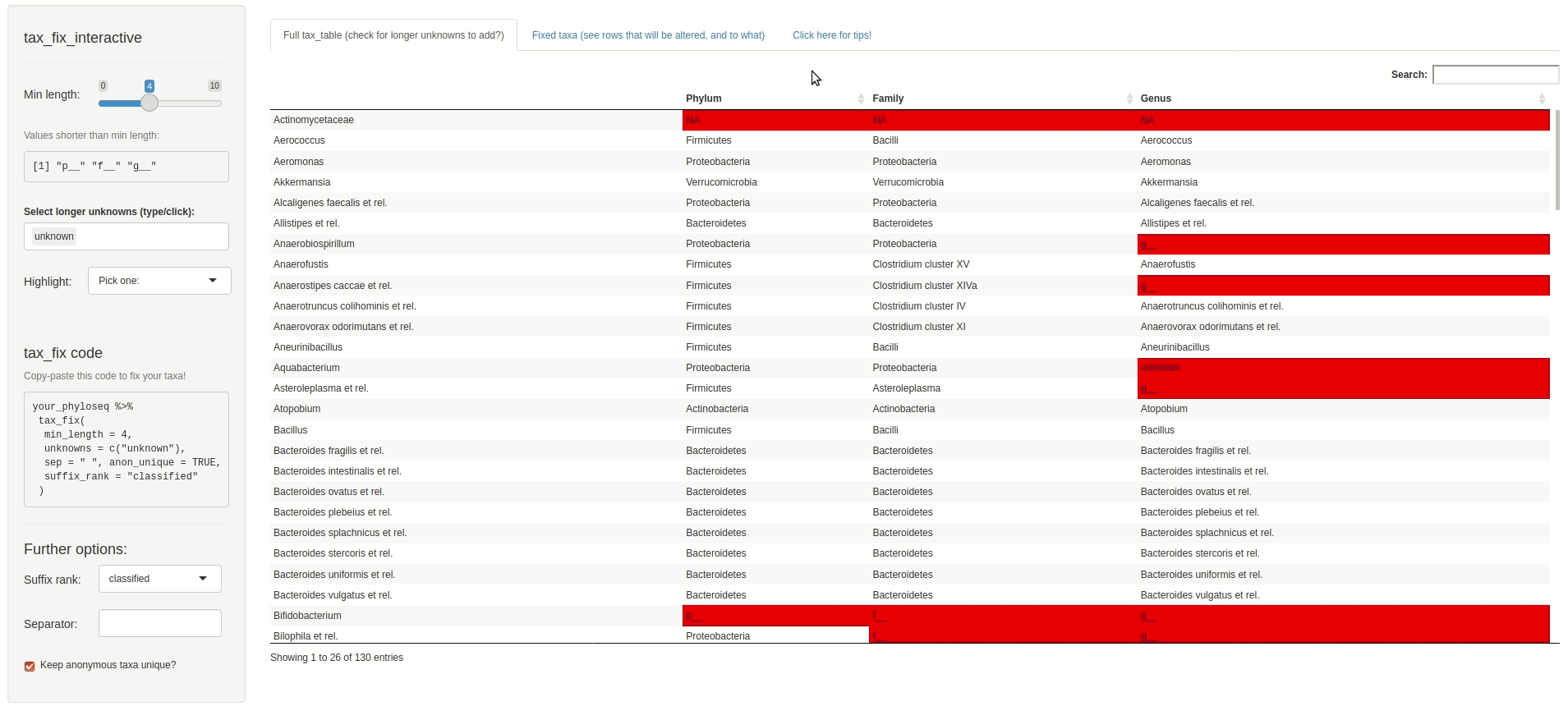Toggle the sort arrows on Genus column
1568x720 pixels.
pos(1542,99)
